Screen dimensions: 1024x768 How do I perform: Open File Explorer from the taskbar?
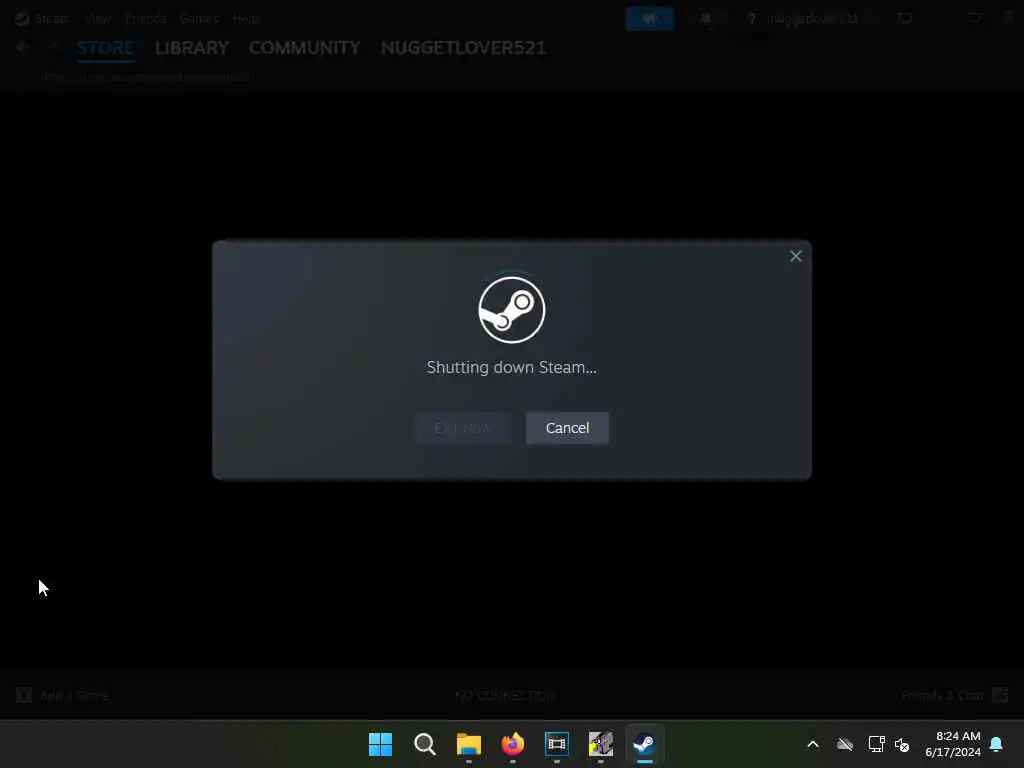(x=468, y=744)
